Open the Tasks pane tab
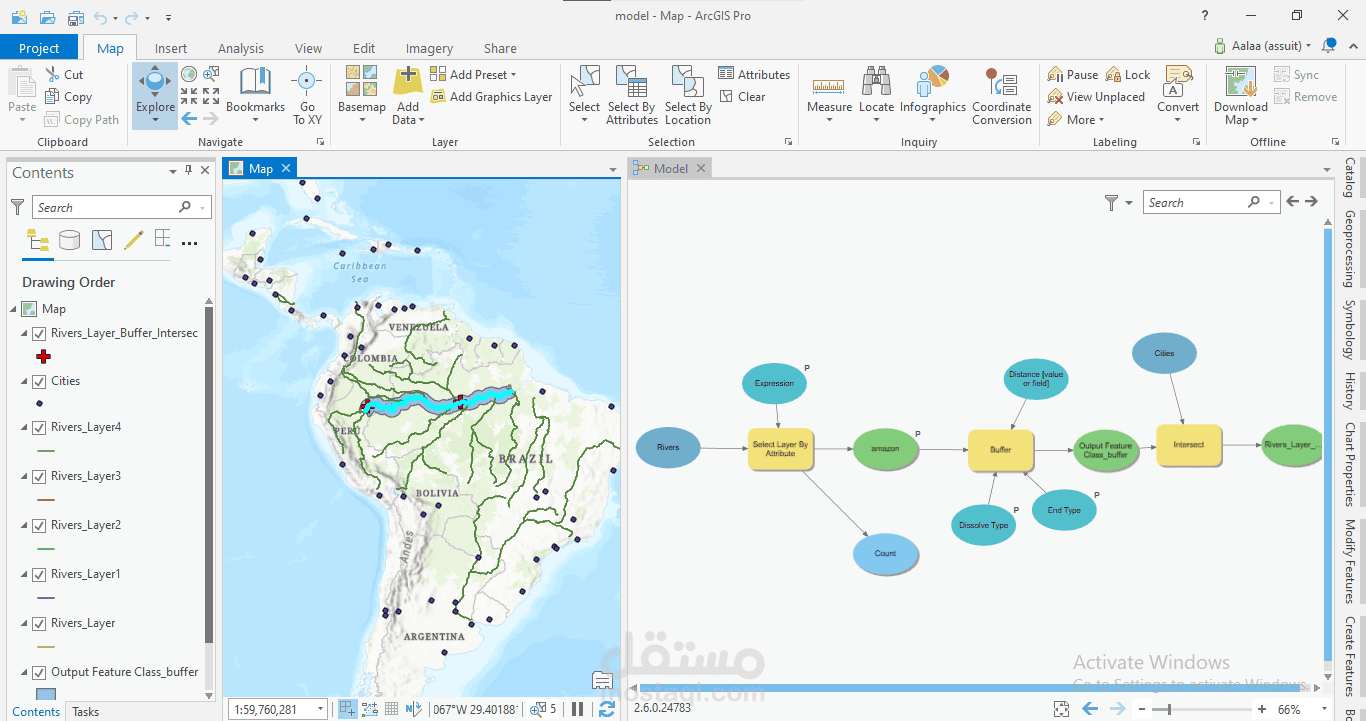Image resolution: width=1366 pixels, height=721 pixels. [86, 712]
